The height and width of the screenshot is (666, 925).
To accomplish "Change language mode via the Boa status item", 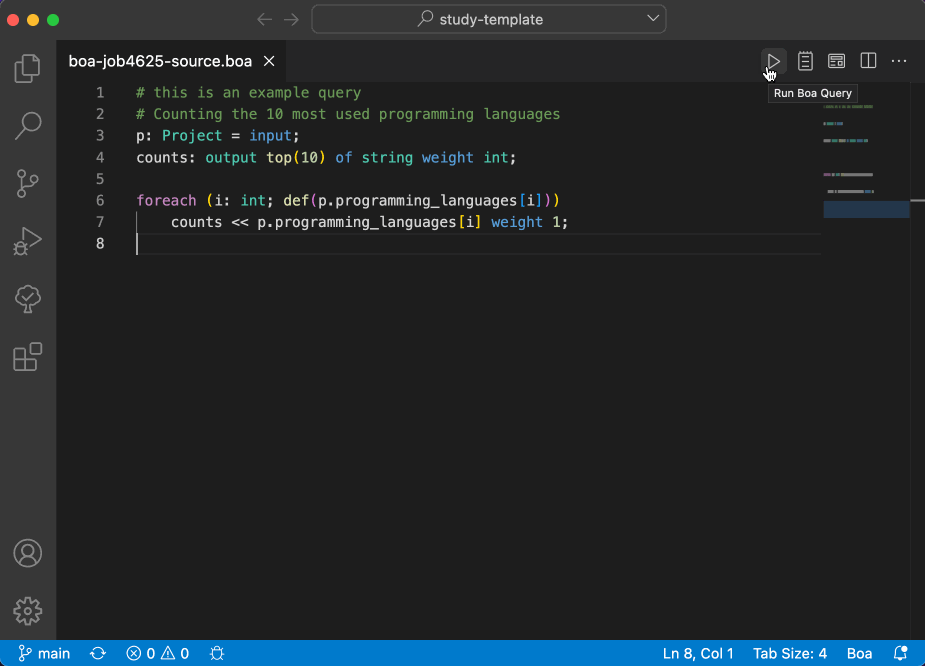I will [859, 653].
